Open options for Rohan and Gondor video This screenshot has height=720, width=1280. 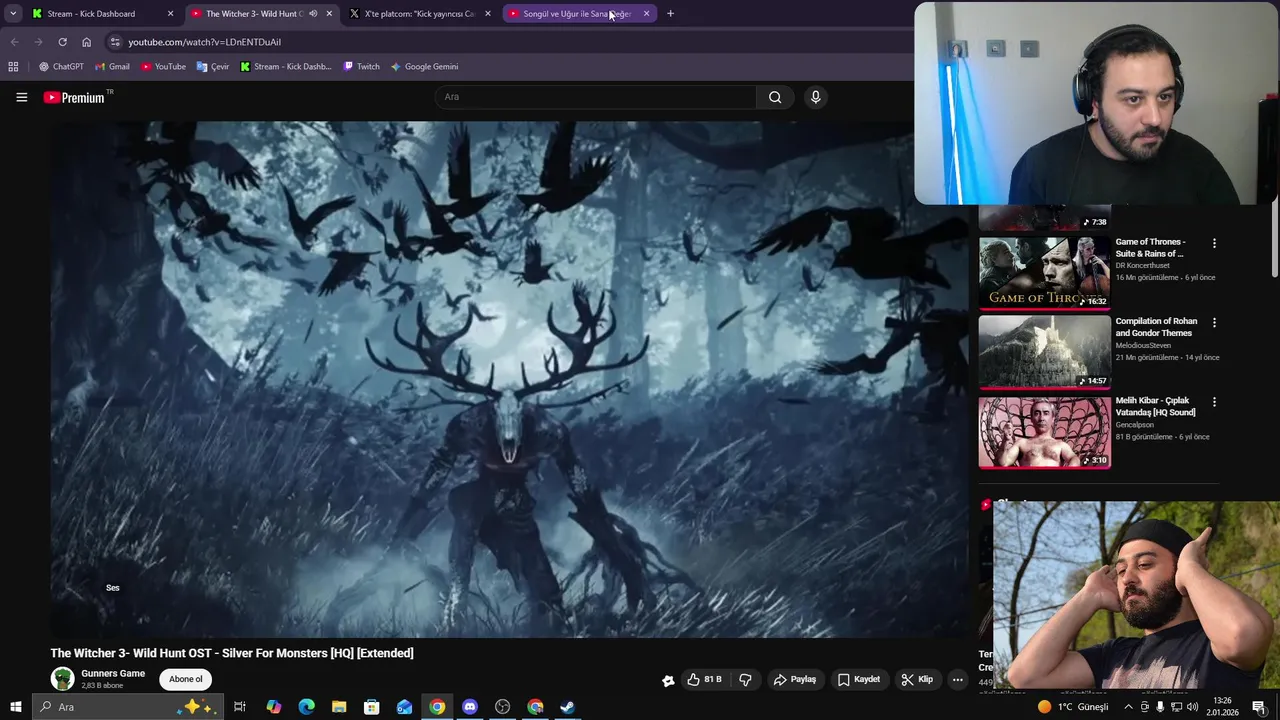point(1214,323)
